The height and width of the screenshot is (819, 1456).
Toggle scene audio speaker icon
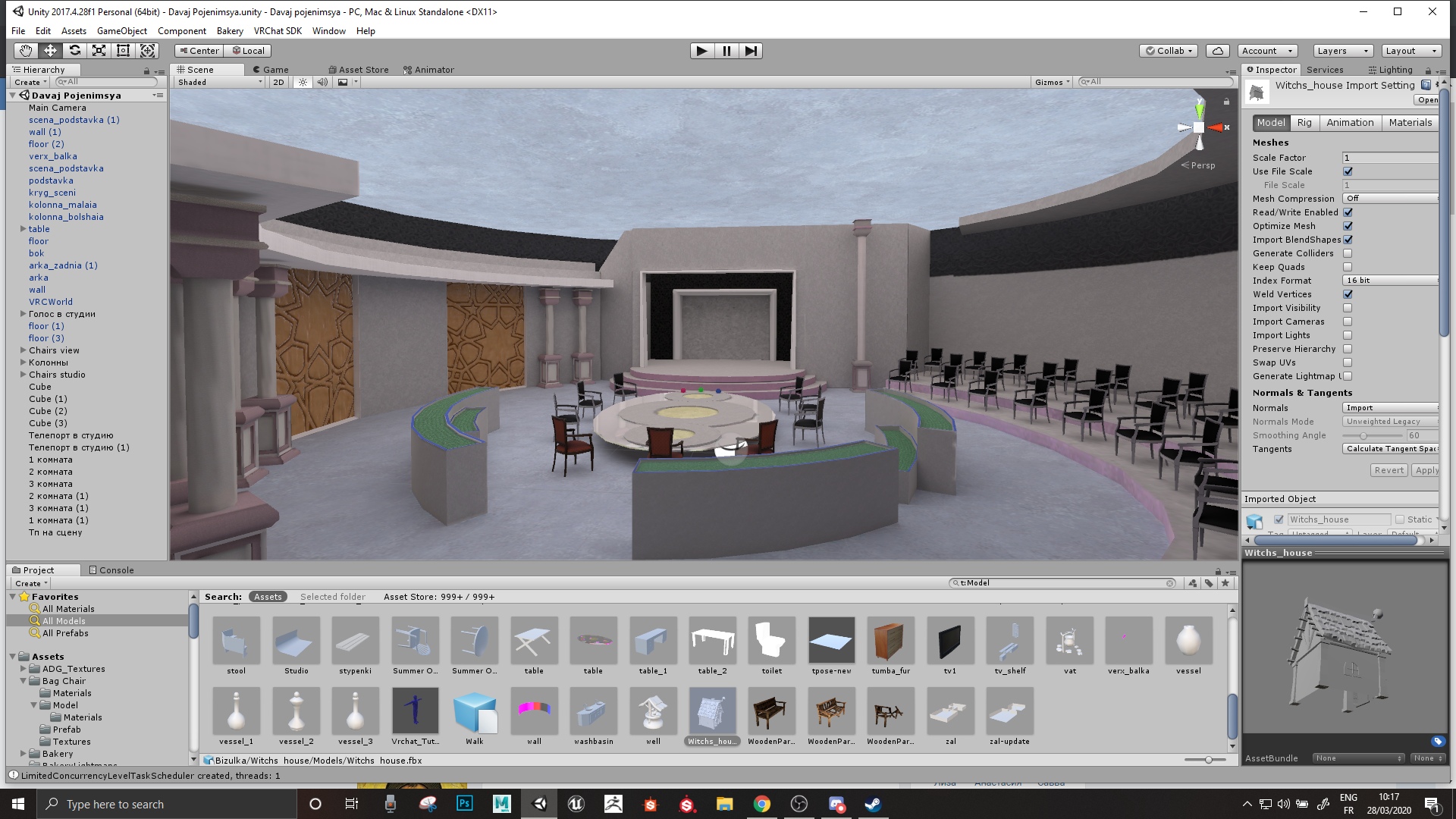tap(322, 82)
